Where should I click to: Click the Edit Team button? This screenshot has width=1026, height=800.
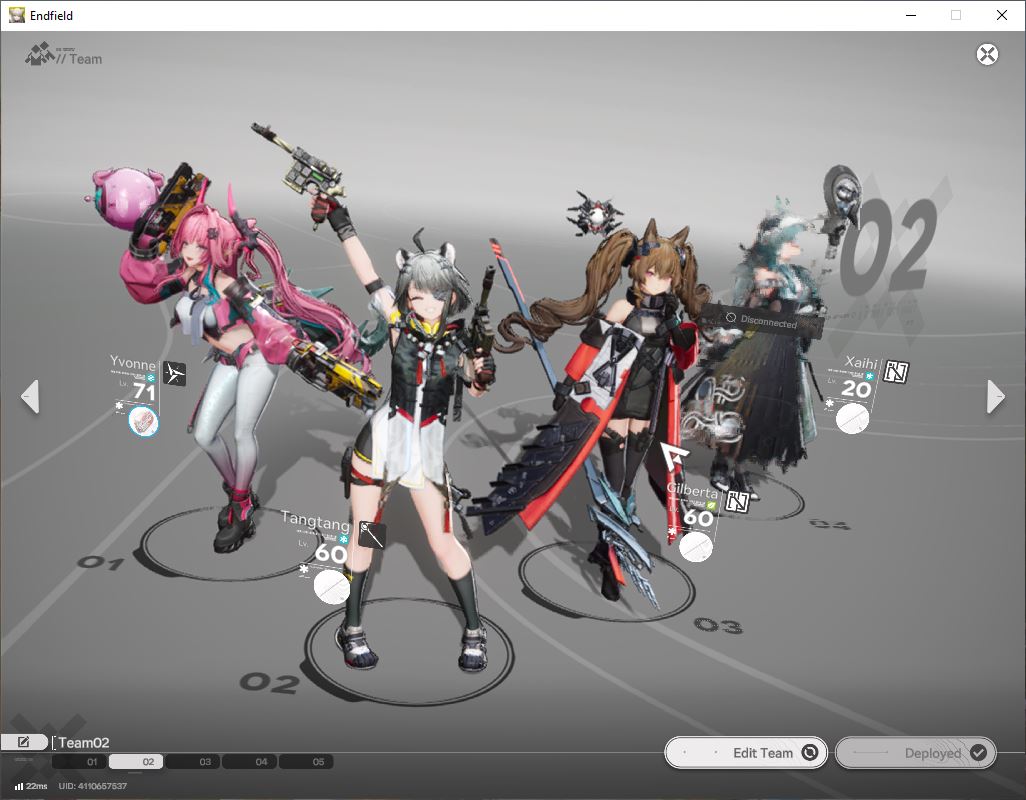[x=746, y=753]
